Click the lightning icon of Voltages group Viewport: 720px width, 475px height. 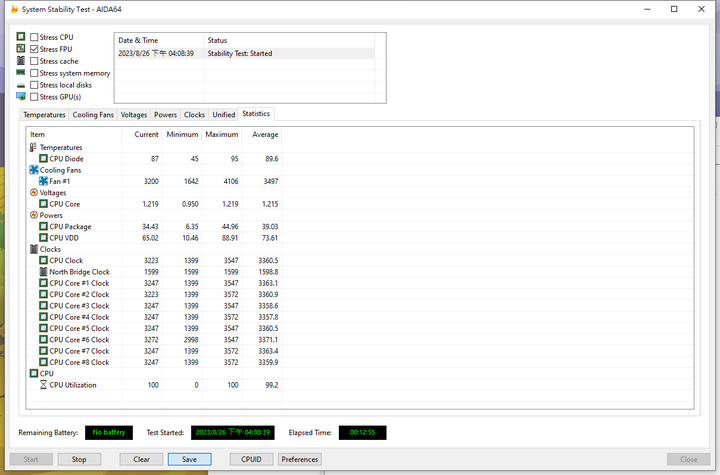point(34,192)
